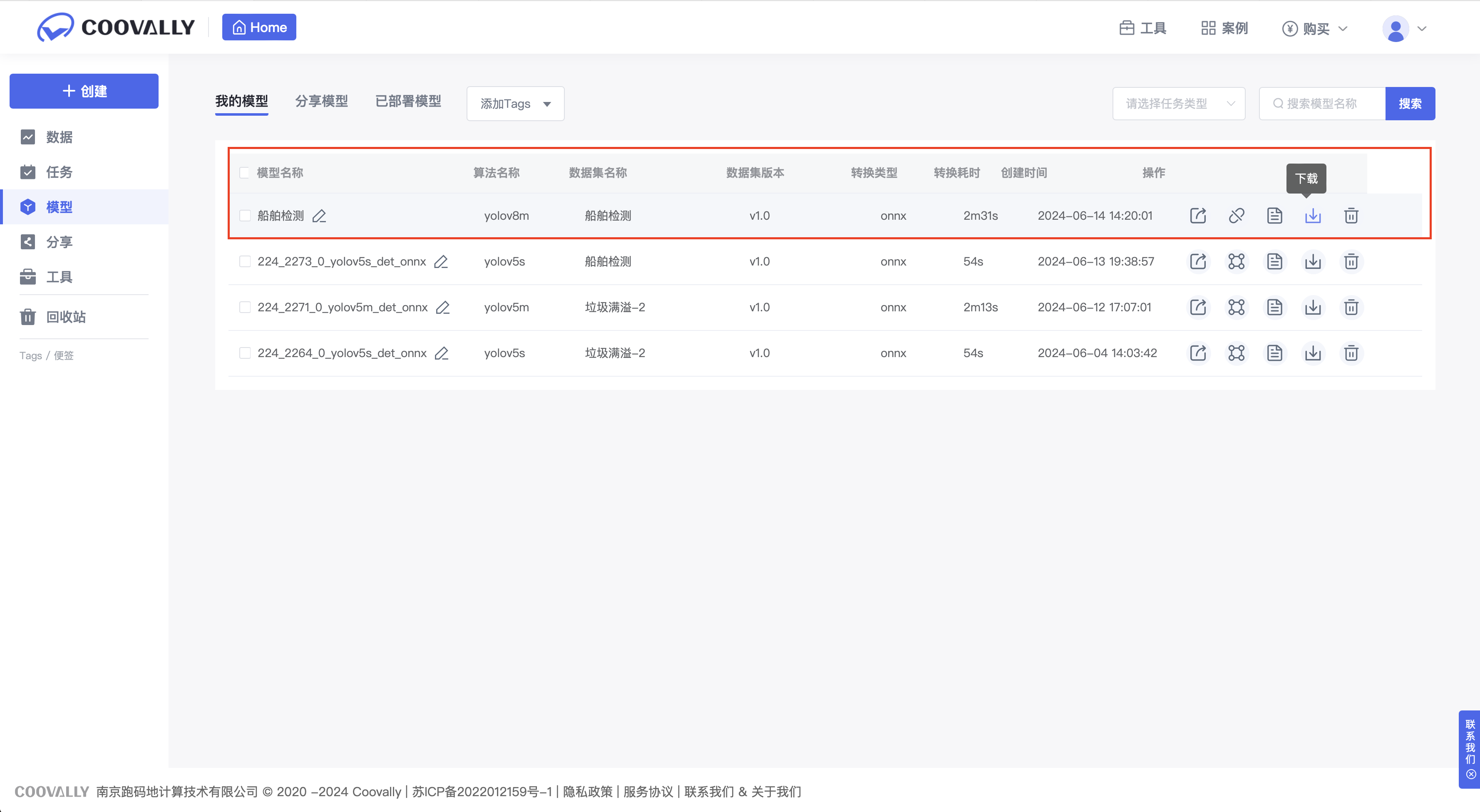
Task: Share the 224_2264_0_yolov5s_det_onnx model
Action: click(x=1198, y=353)
